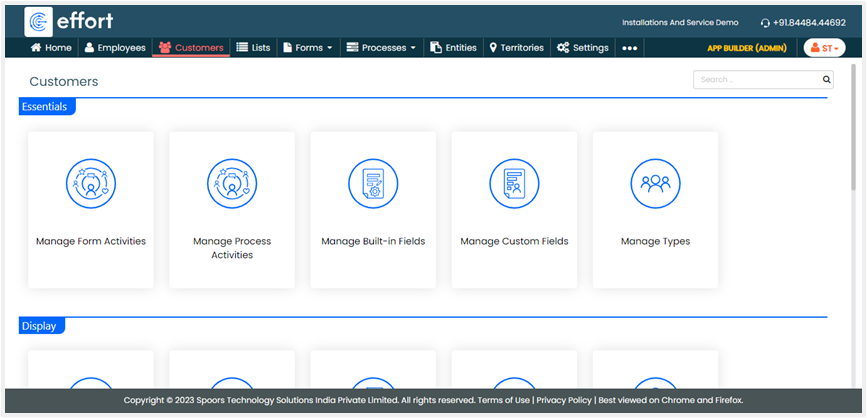This screenshot has height=418, width=867.
Task: Open the Privacy Policy link
Action: [565, 400]
